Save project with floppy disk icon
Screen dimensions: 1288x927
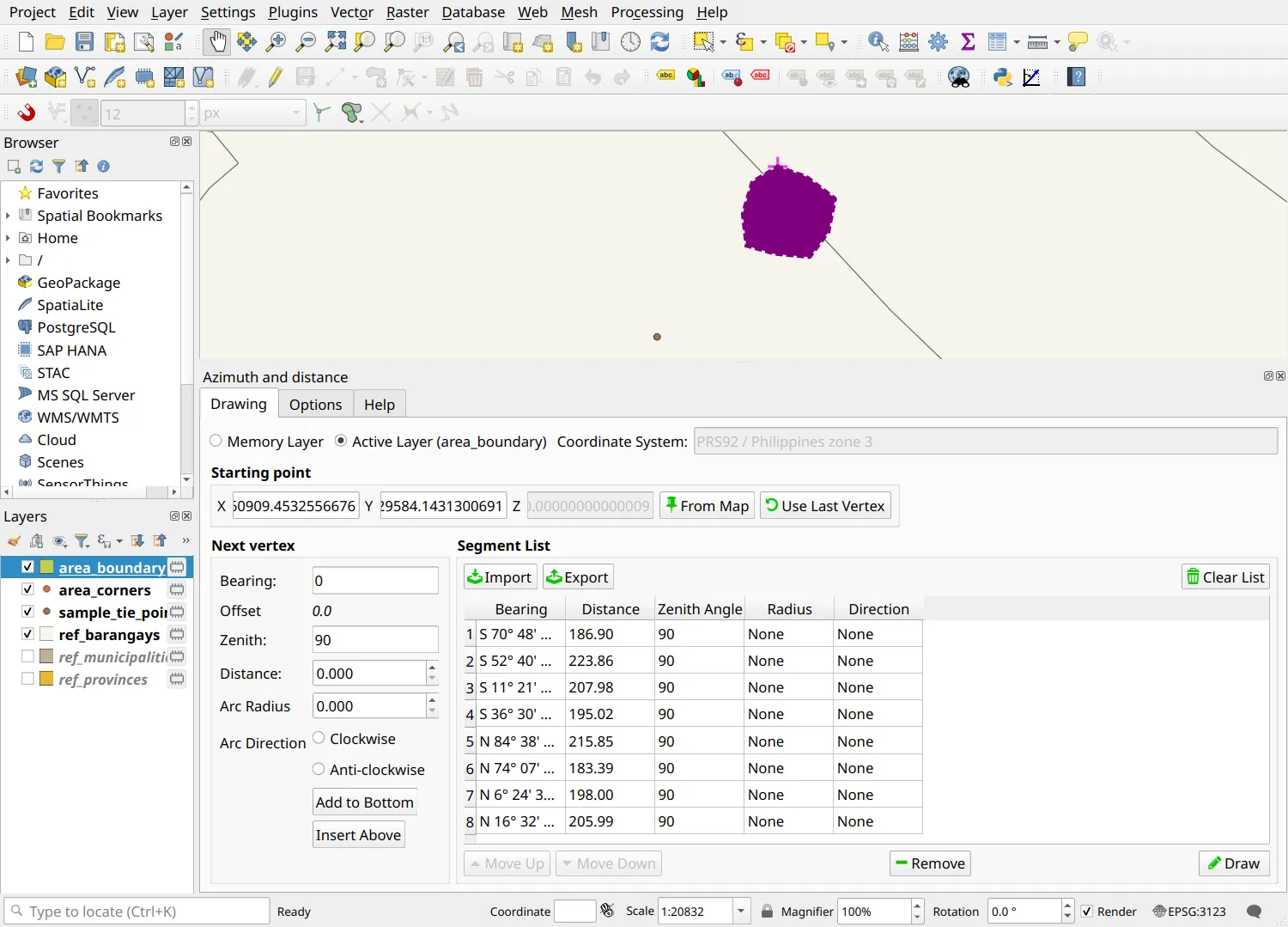[84, 42]
